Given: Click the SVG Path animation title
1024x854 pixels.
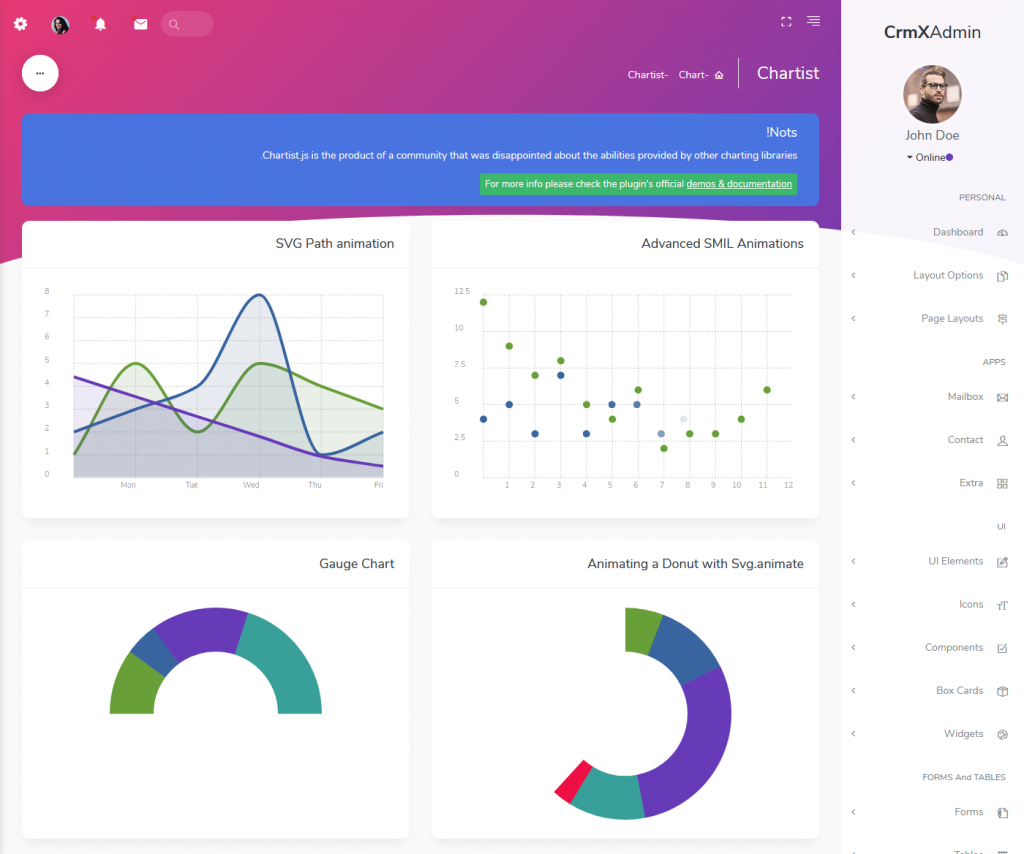Looking at the screenshot, I should tap(334, 244).
